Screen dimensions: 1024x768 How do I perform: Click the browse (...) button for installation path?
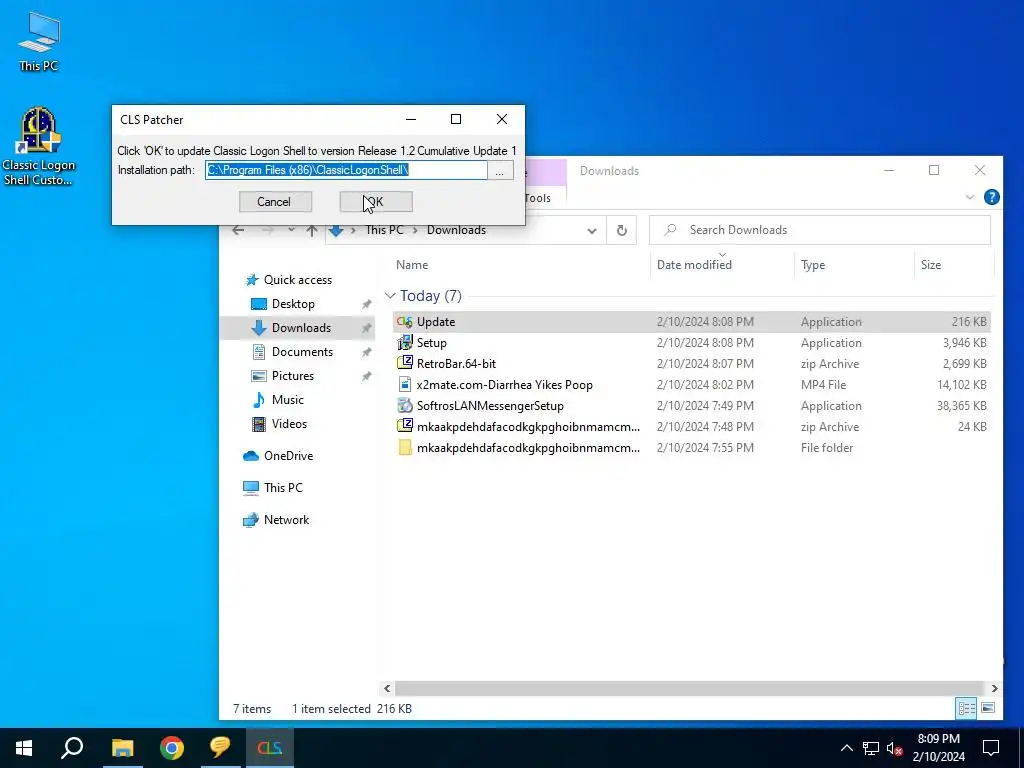(x=500, y=170)
